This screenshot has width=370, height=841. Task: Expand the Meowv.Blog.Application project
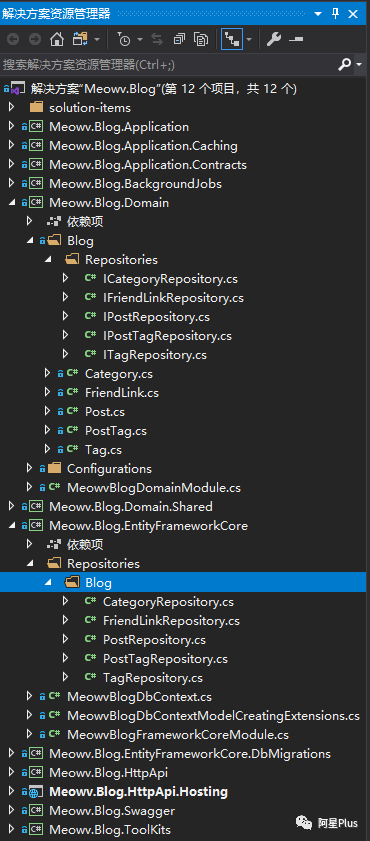(x=12, y=127)
